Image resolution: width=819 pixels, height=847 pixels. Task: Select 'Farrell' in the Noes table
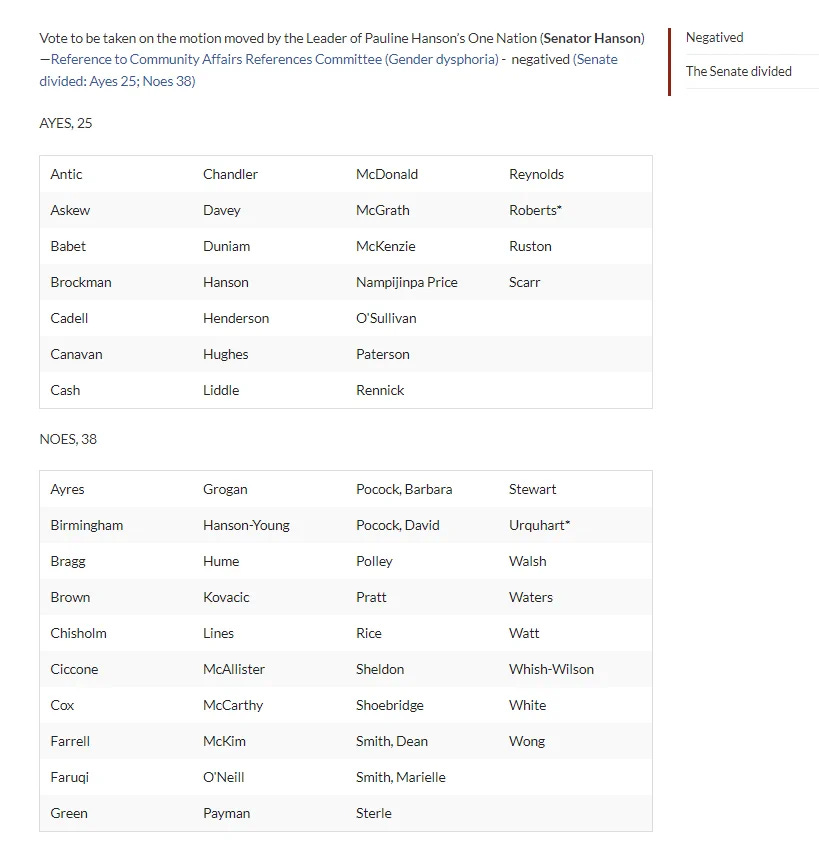(x=70, y=742)
